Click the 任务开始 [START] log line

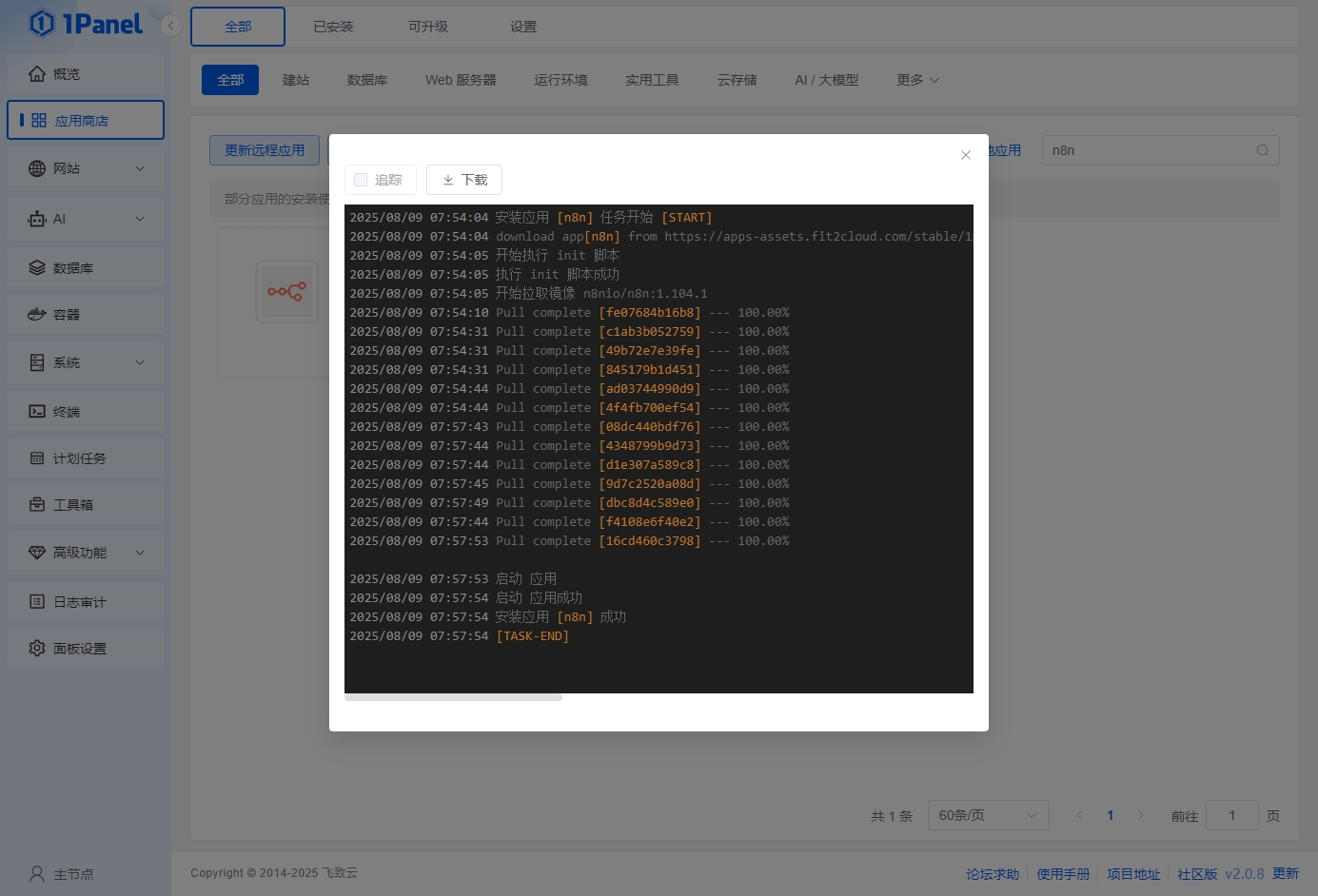tap(531, 217)
